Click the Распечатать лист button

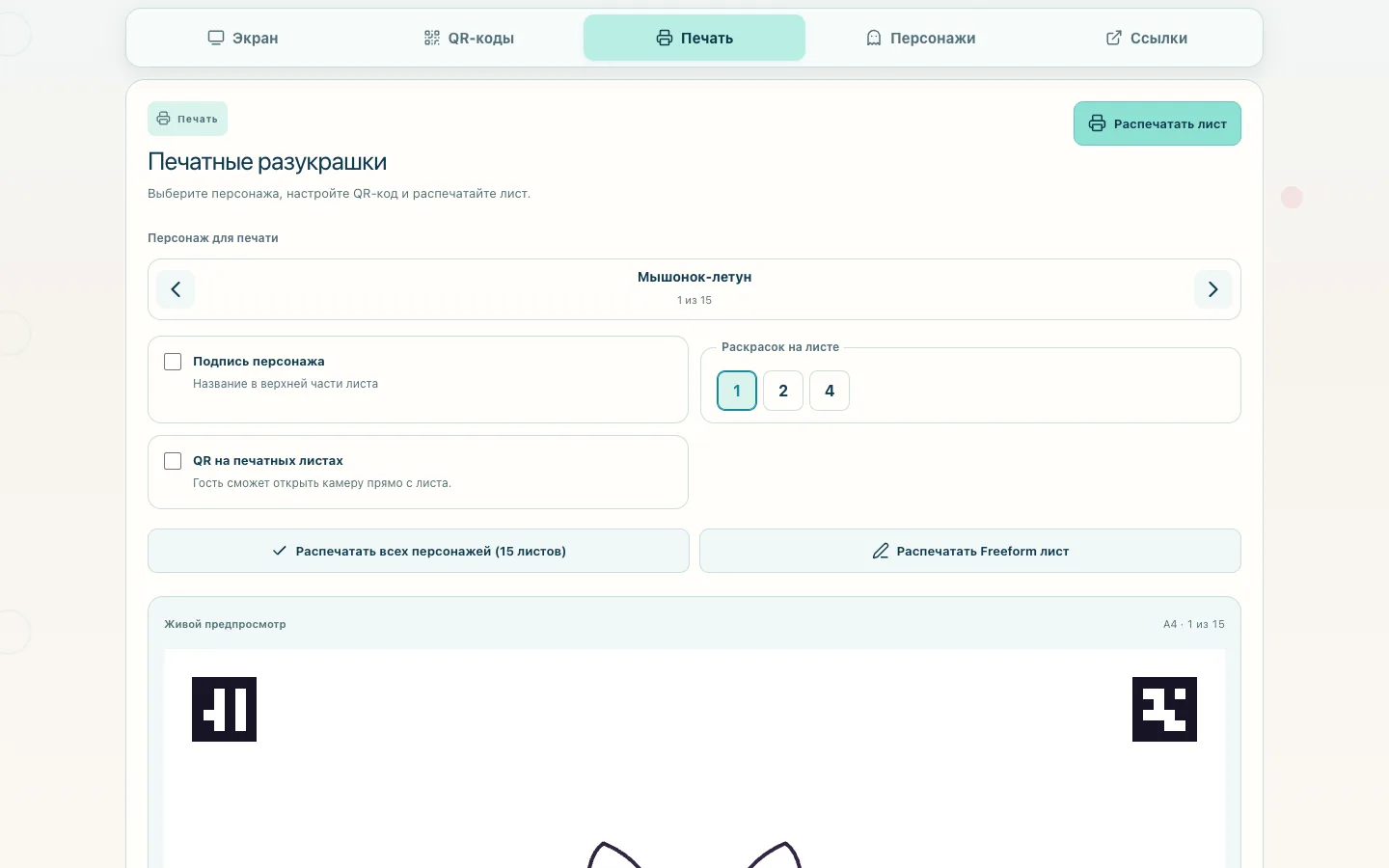click(x=1157, y=123)
